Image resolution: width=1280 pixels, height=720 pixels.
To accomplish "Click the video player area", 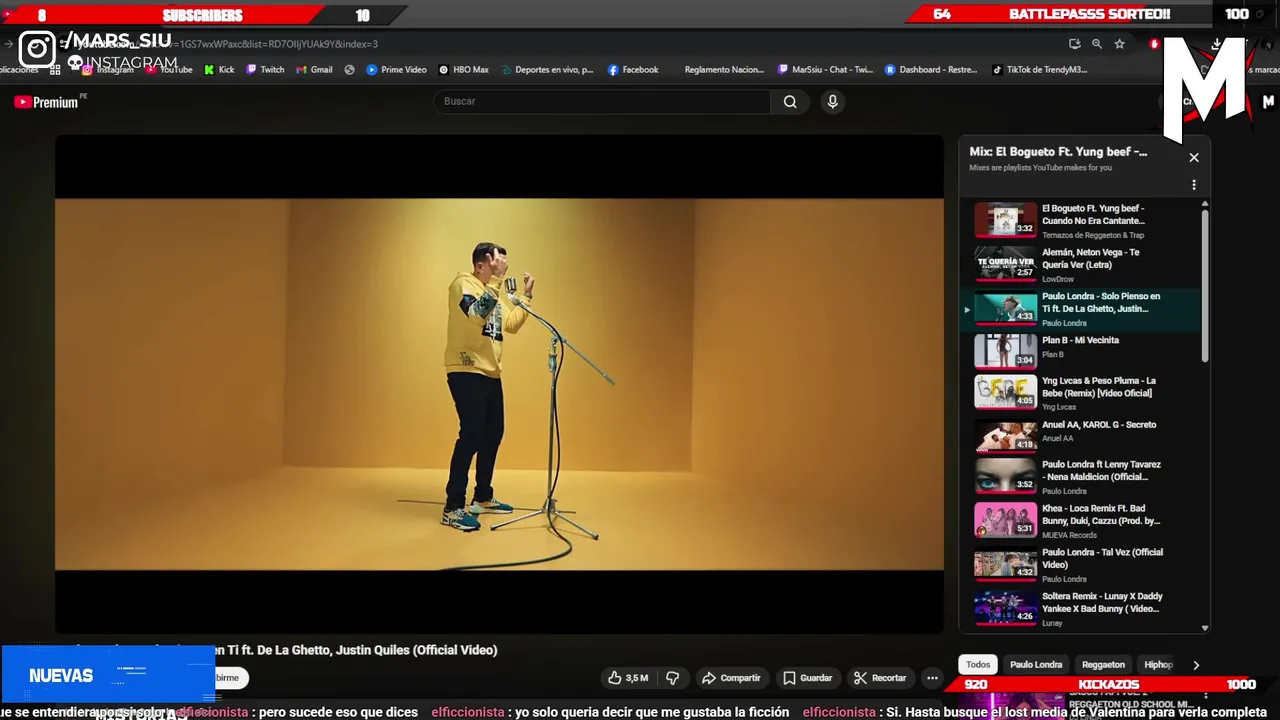I will [499, 384].
